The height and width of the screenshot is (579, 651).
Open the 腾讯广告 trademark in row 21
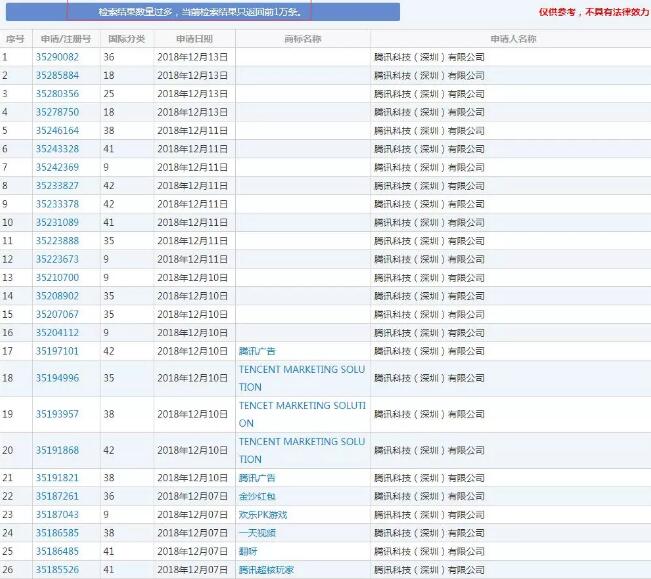tap(257, 478)
